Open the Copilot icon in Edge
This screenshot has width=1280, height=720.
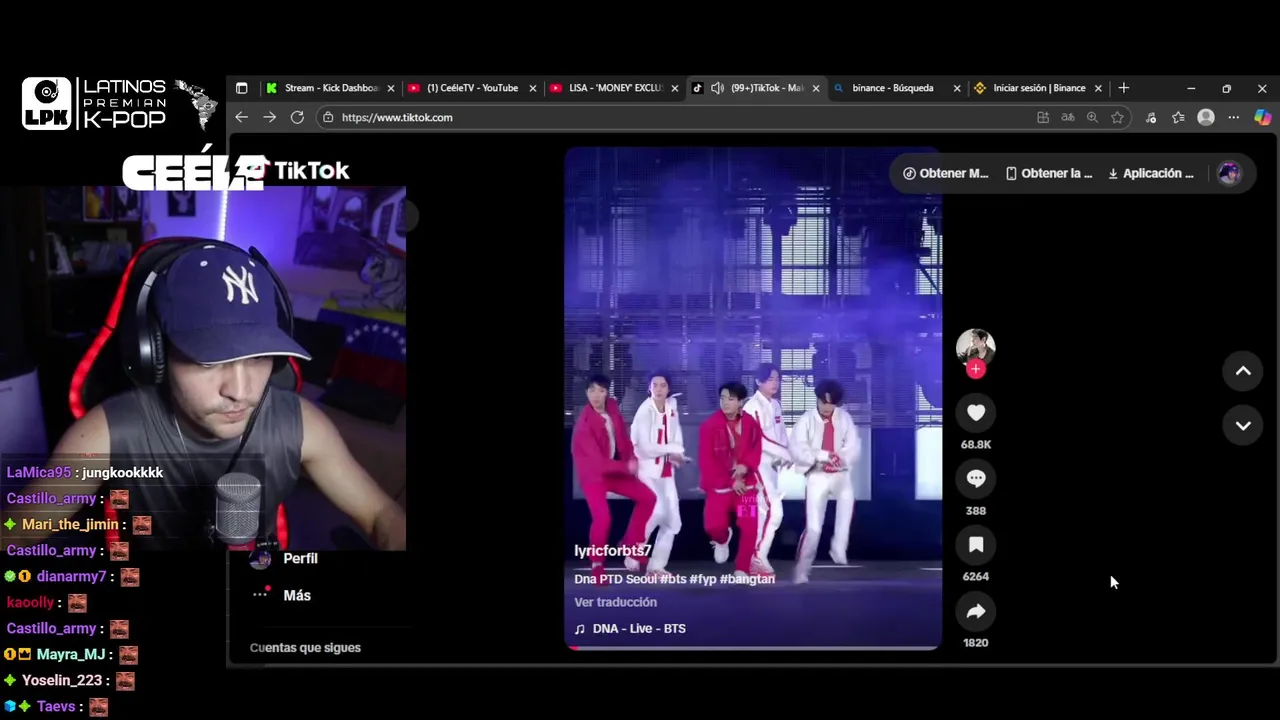click(x=1262, y=117)
